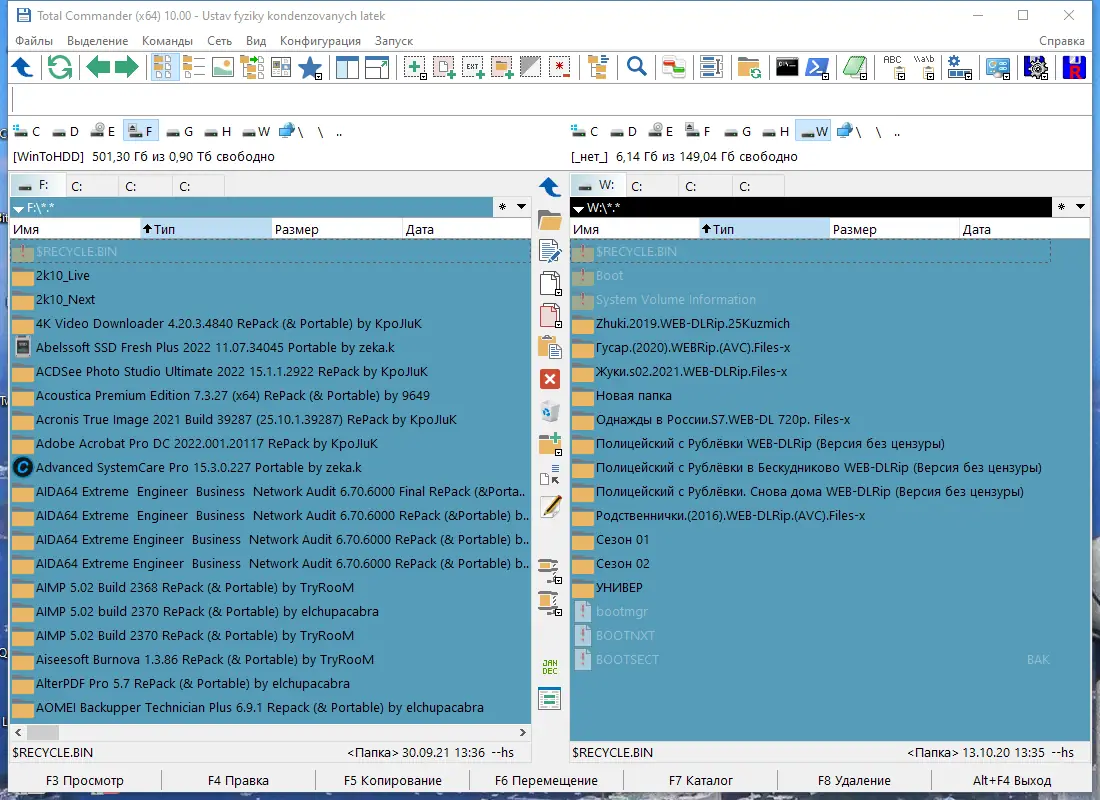Click the edit document pencil icon in middle bar
The image size is (1100, 800).
(550, 251)
